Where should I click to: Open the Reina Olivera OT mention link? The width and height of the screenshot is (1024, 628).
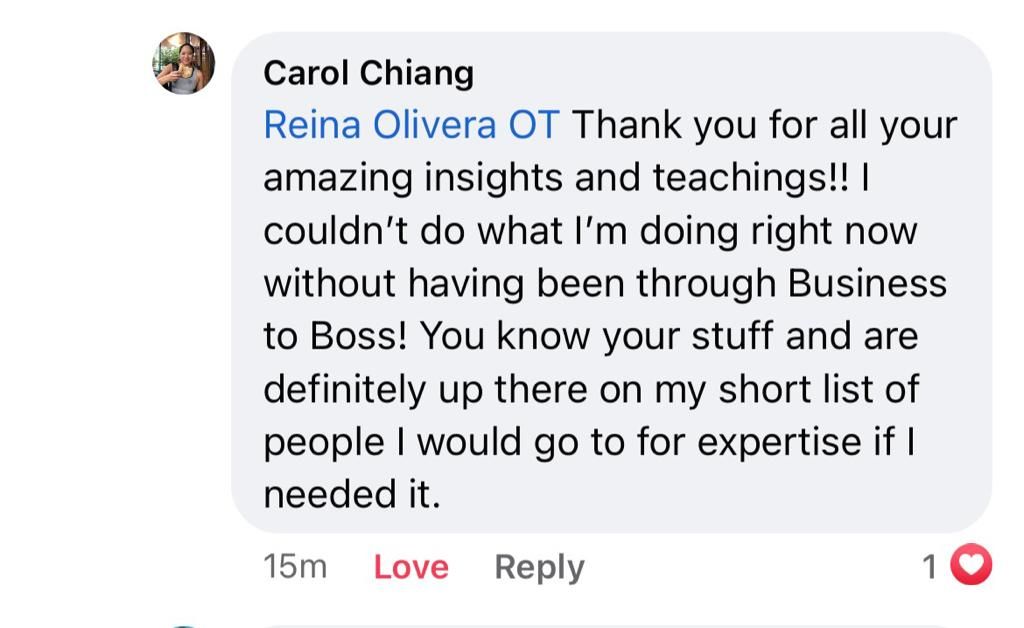[411, 125]
